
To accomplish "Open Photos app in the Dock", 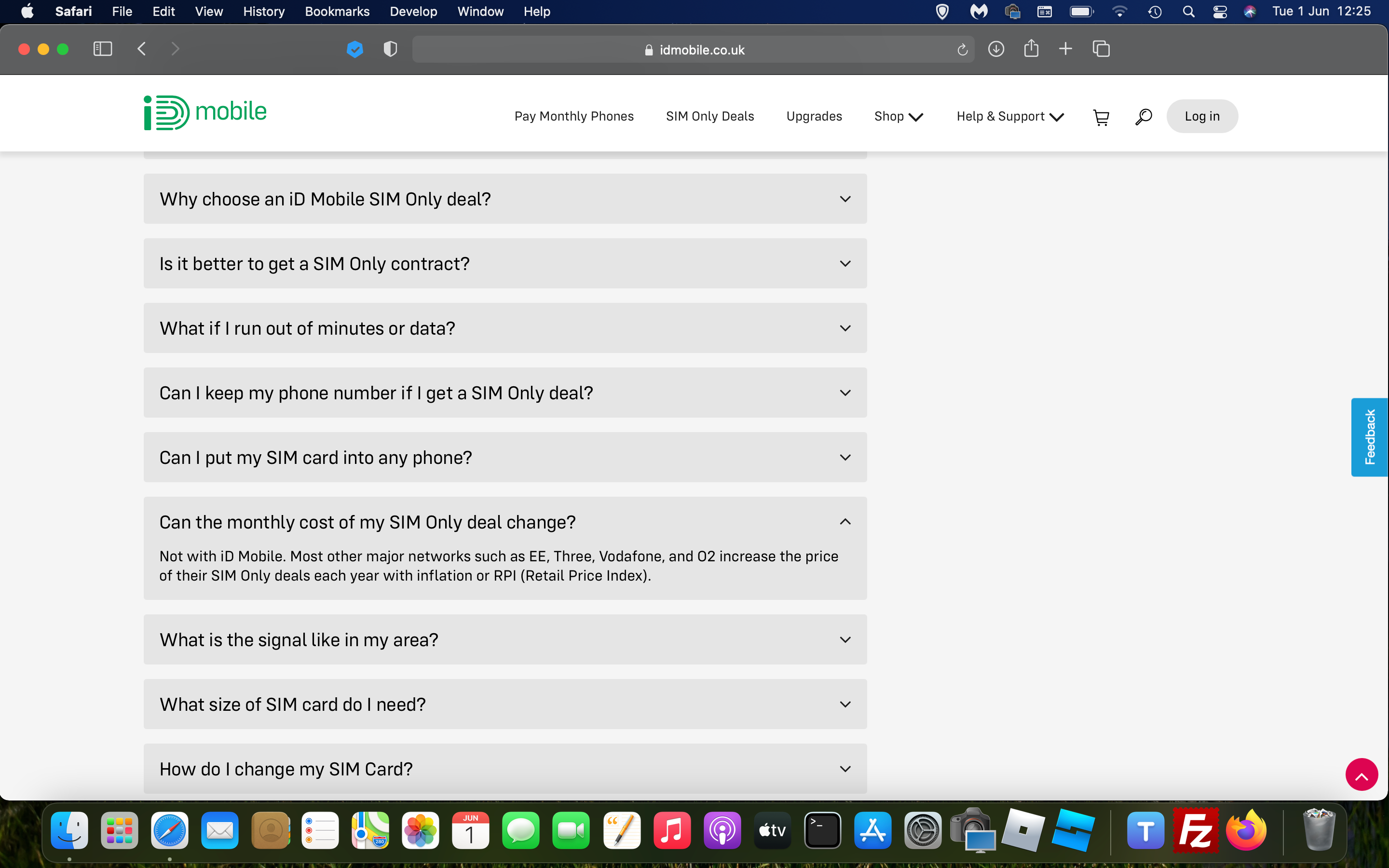I will (x=421, y=830).
